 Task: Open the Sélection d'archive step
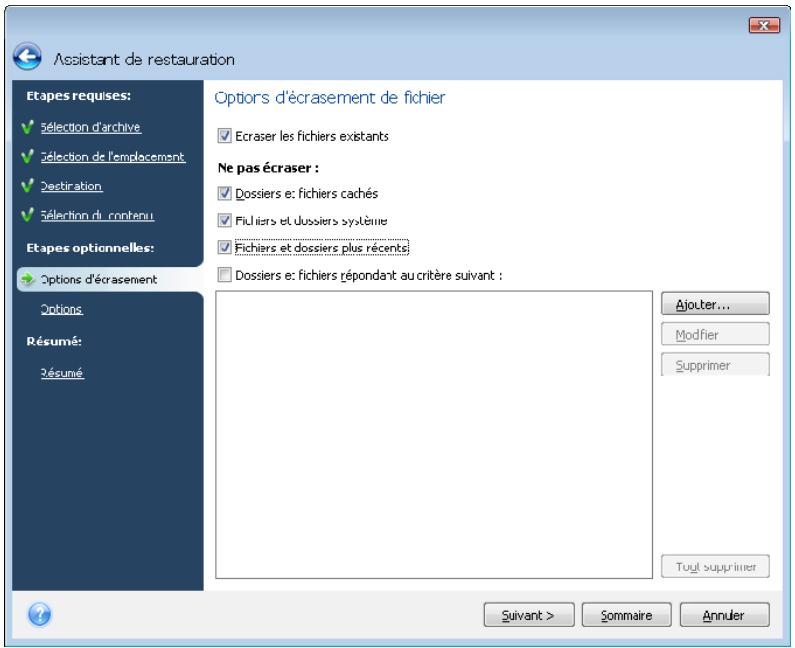[x=91, y=127]
